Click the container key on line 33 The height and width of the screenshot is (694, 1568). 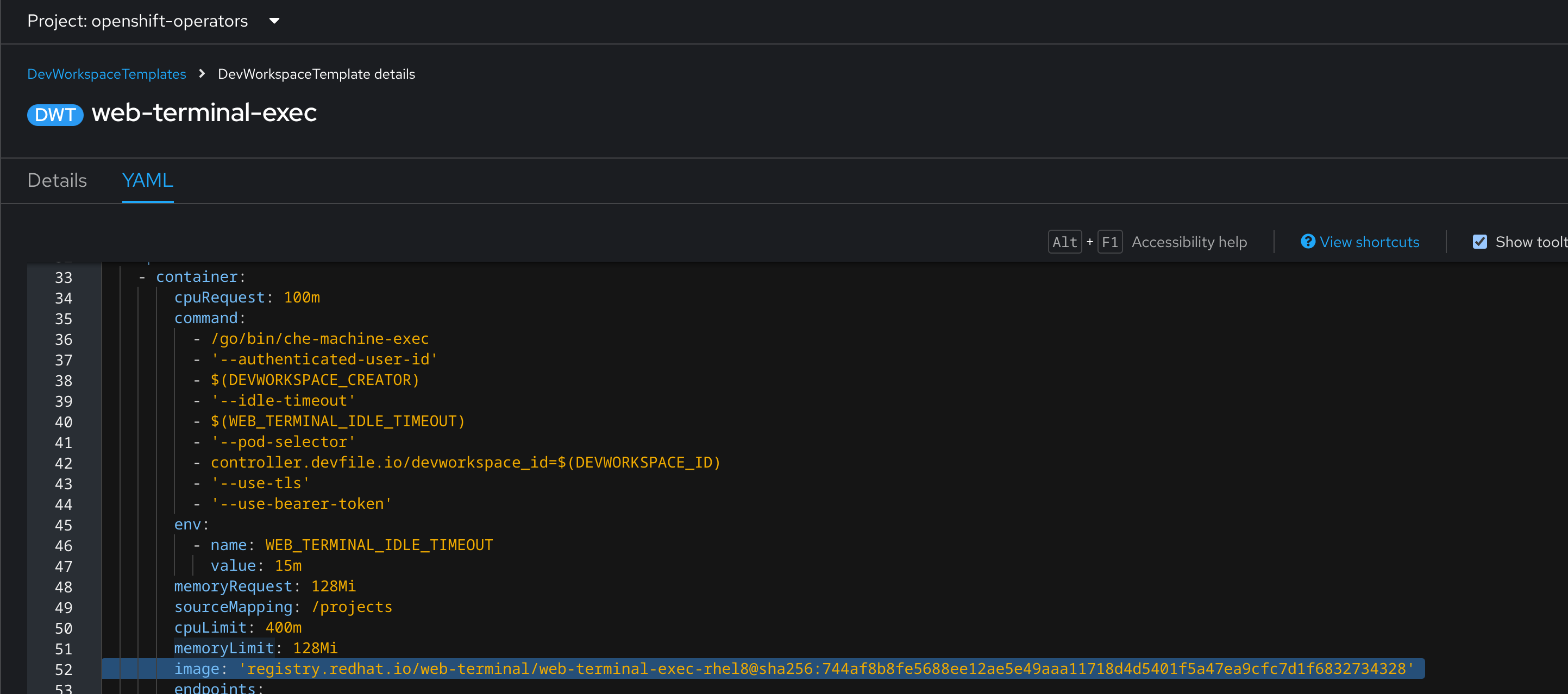[197, 277]
